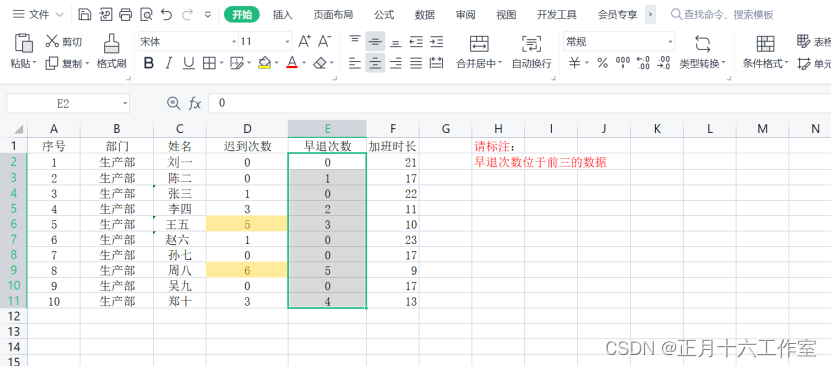Click Wrap Text (自动换行) button

(532, 52)
